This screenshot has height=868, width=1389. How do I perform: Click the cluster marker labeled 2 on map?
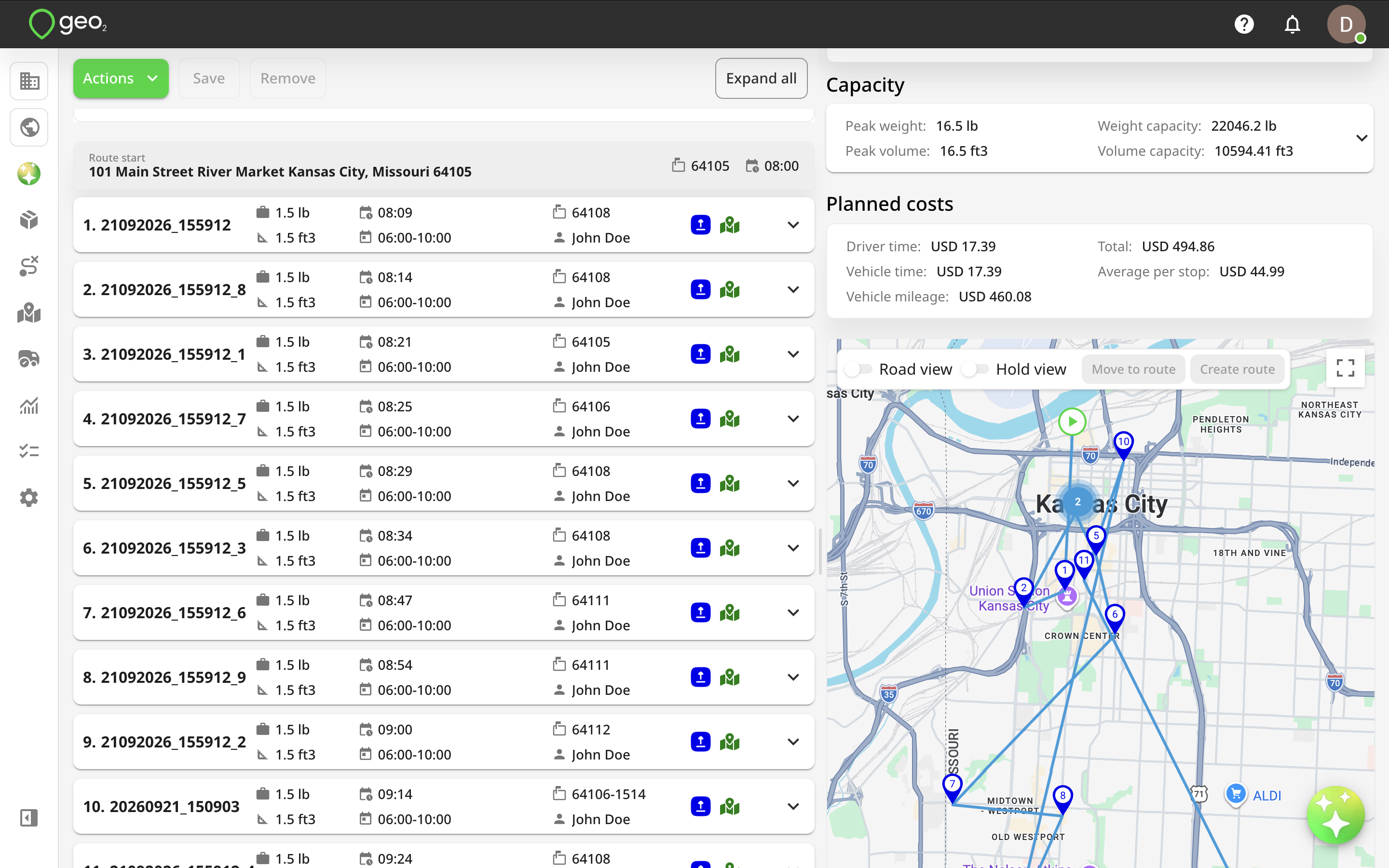tap(1077, 502)
